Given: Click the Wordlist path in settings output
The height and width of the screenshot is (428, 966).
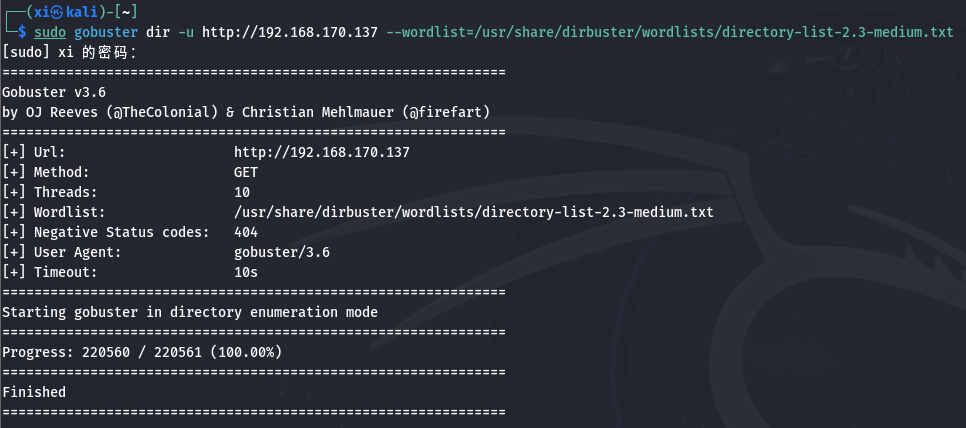Looking at the screenshot, I should [x=474, y=212].
